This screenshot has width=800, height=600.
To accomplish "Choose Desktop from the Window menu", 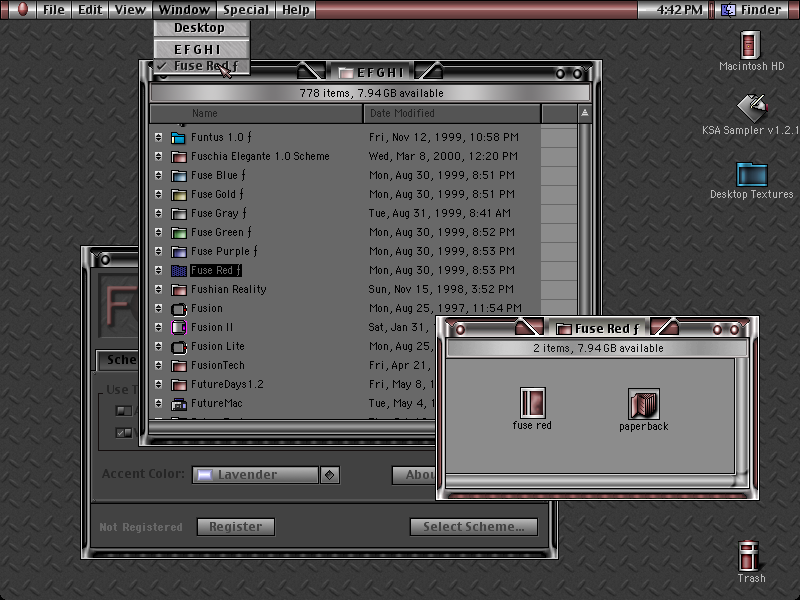I will pyautogui.click(x=202, y=28).
